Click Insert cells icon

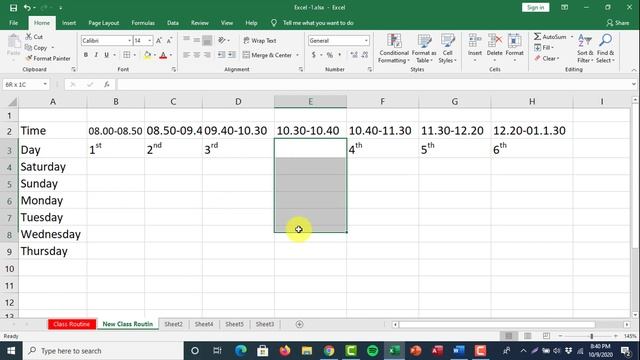[x=475, y=41]
